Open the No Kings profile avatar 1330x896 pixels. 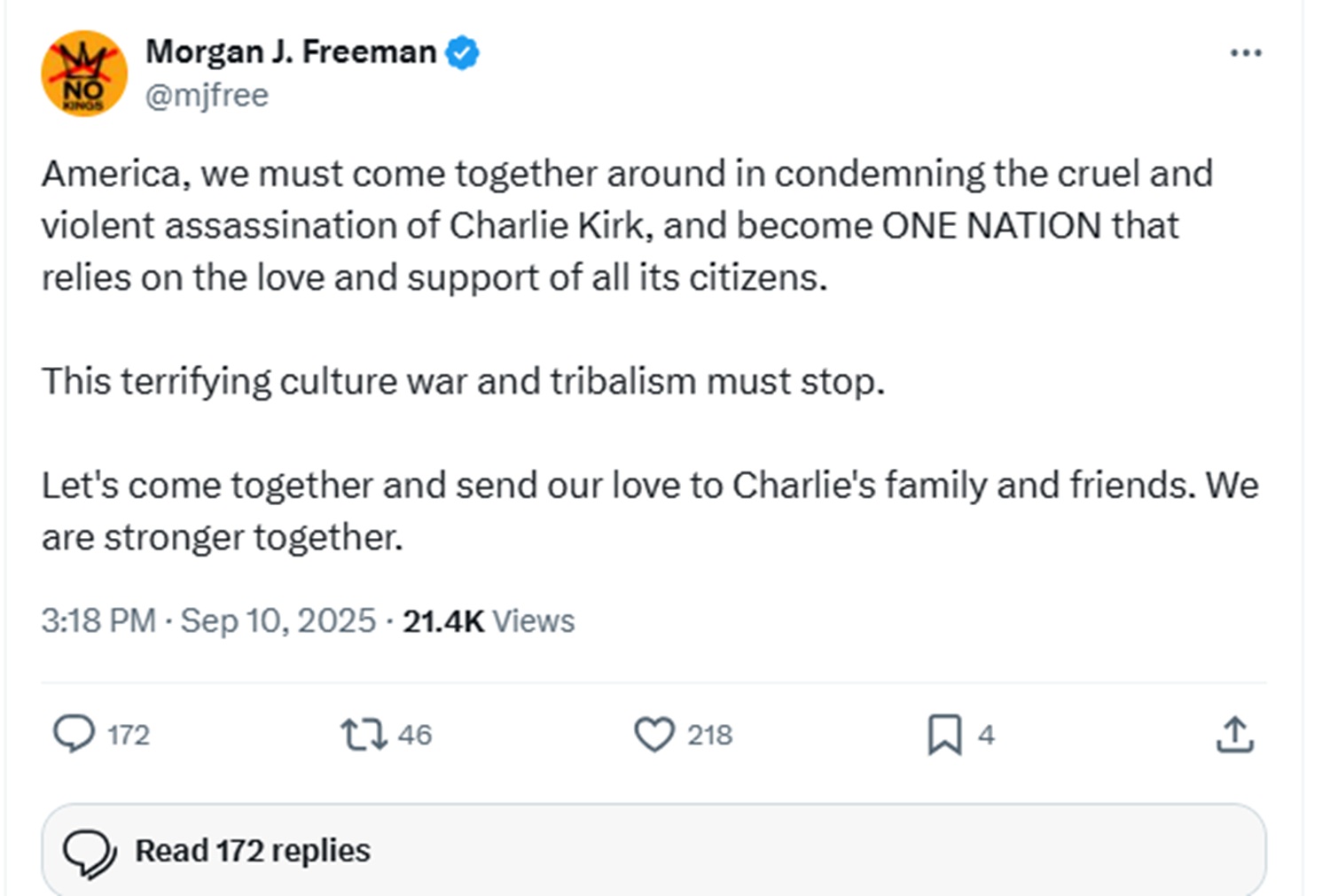coord(84,74)
